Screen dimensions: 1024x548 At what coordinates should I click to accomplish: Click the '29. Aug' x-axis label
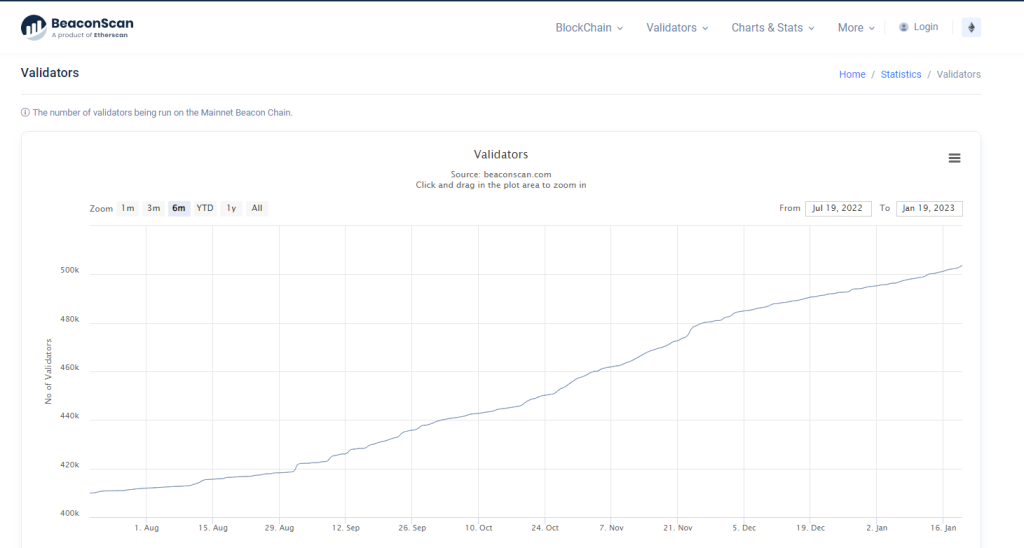pos(280,528)
